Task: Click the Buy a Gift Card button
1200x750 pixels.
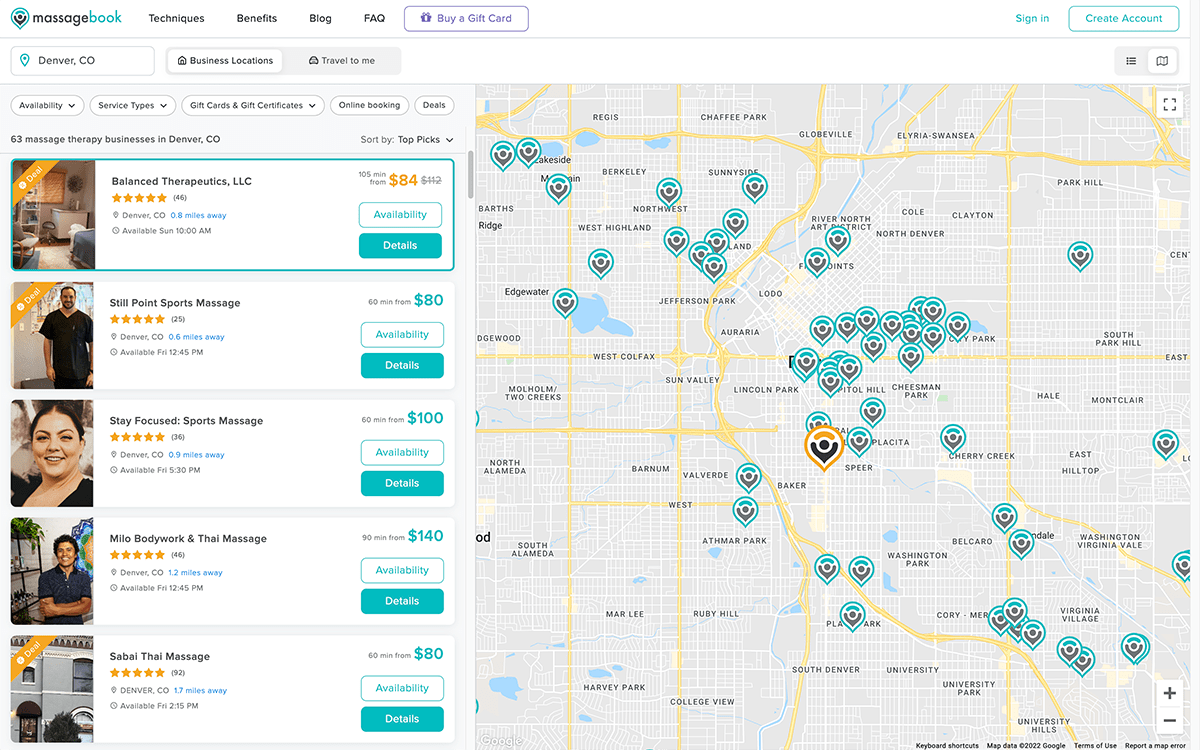Action: (466, 18)
